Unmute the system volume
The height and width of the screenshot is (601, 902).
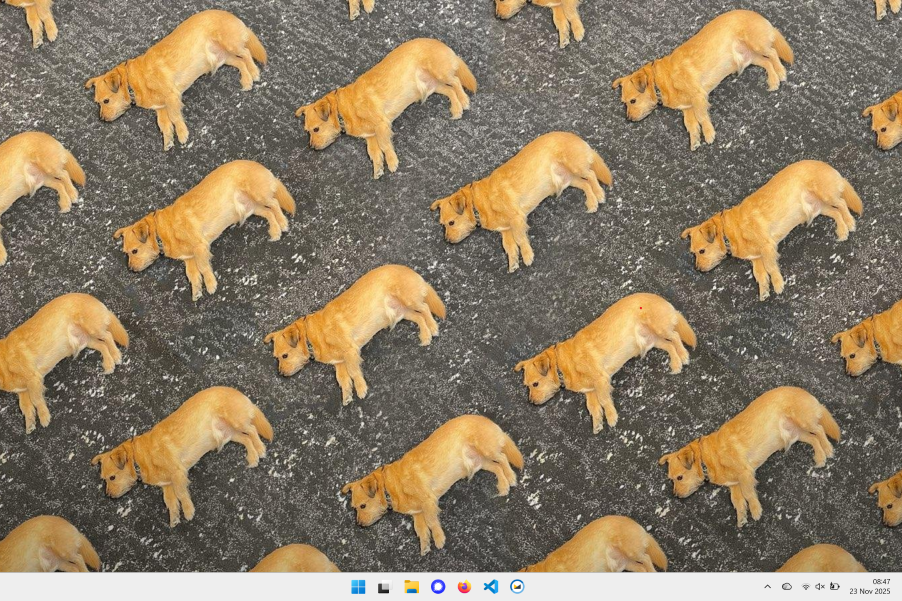820,588
